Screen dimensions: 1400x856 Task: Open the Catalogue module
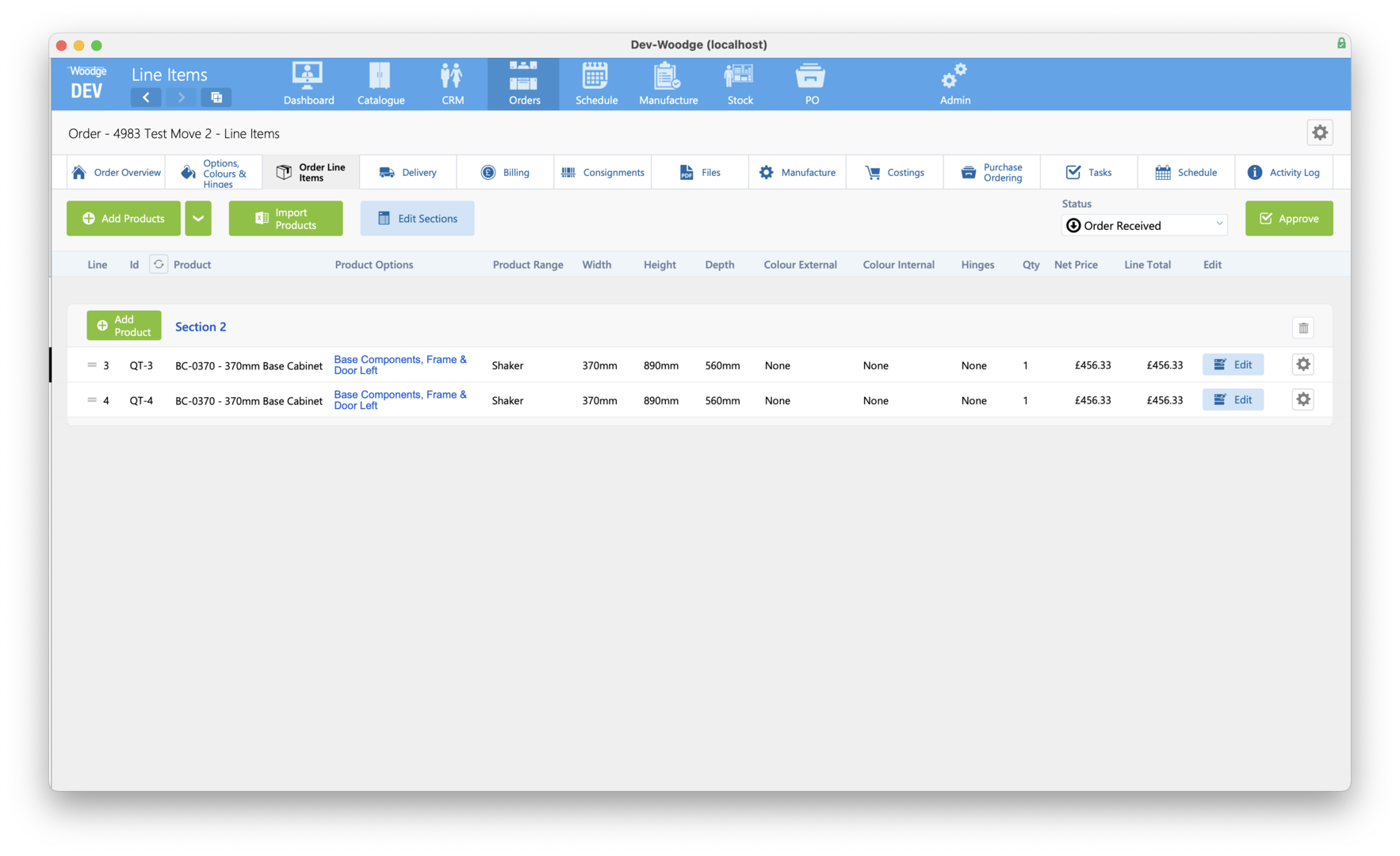(x=381, y=84)
